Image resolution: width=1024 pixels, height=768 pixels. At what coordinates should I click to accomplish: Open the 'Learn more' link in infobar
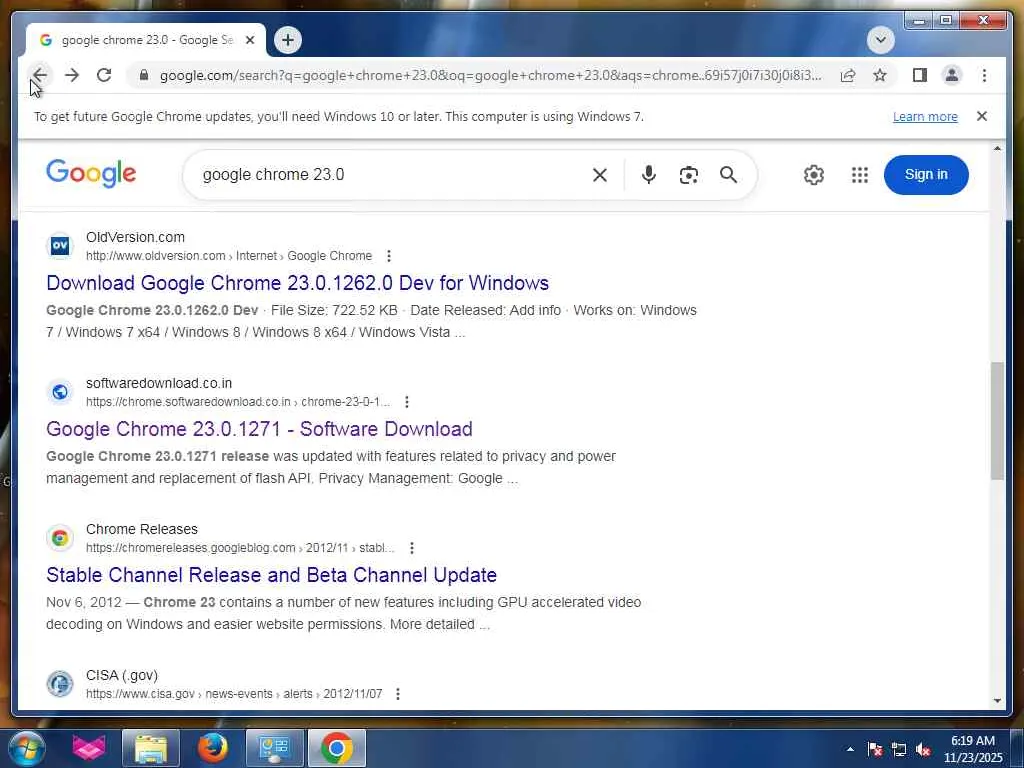925,116
